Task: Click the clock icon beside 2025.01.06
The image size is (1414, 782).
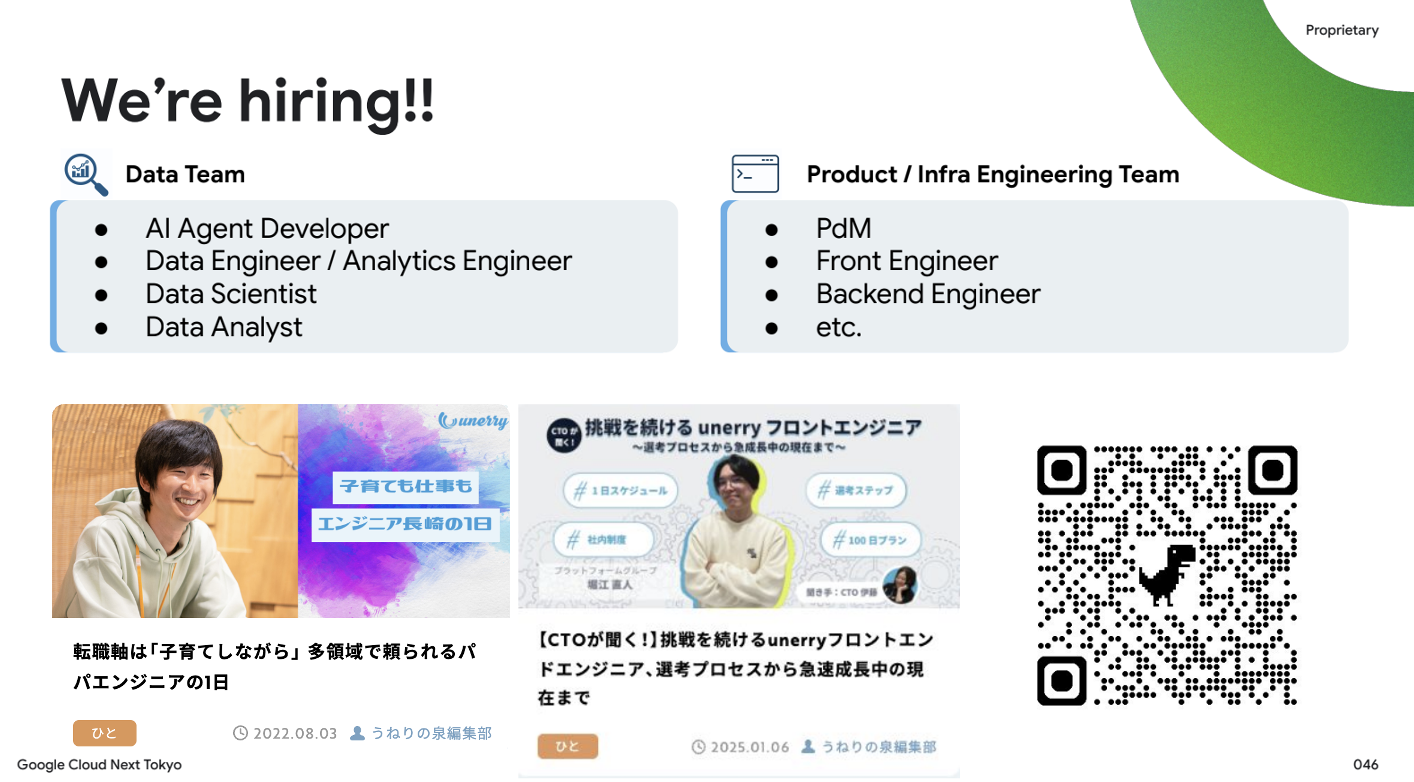Action: pyautogui.click(x=699, y=747)
